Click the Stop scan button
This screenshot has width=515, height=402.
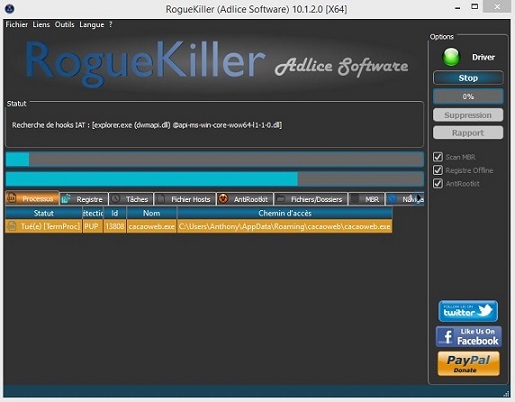[x=468, y=78]
